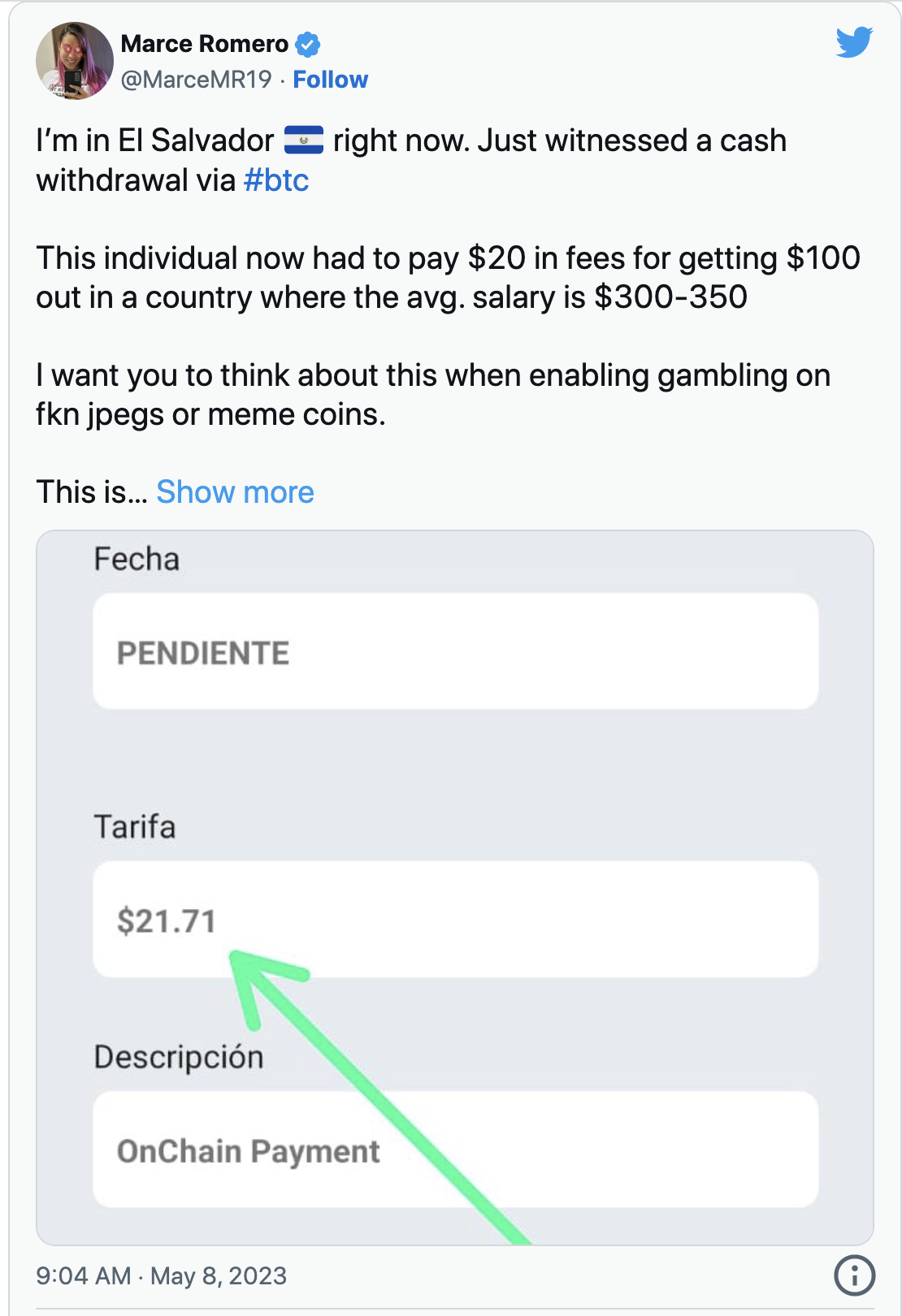Select the PENDIENTE date field

[x=455, y=652]
